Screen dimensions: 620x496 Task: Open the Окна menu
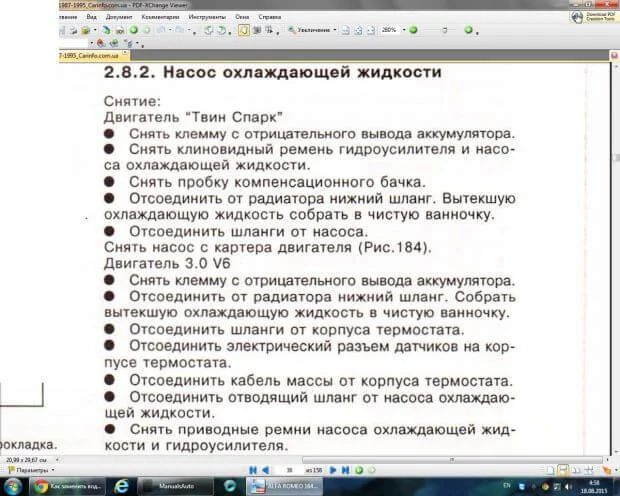(242, 17)
